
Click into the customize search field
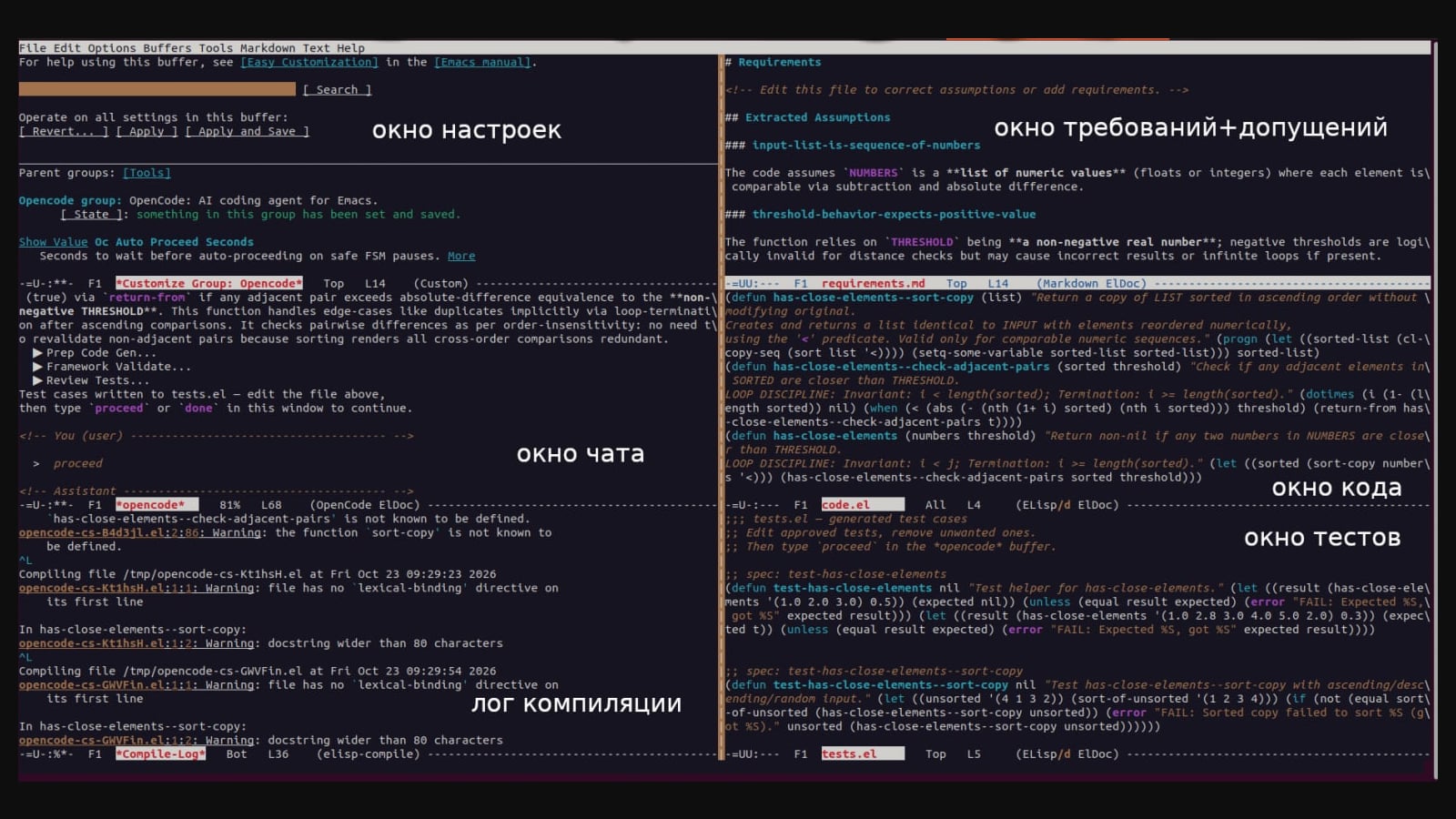click(x=157, y=89)
